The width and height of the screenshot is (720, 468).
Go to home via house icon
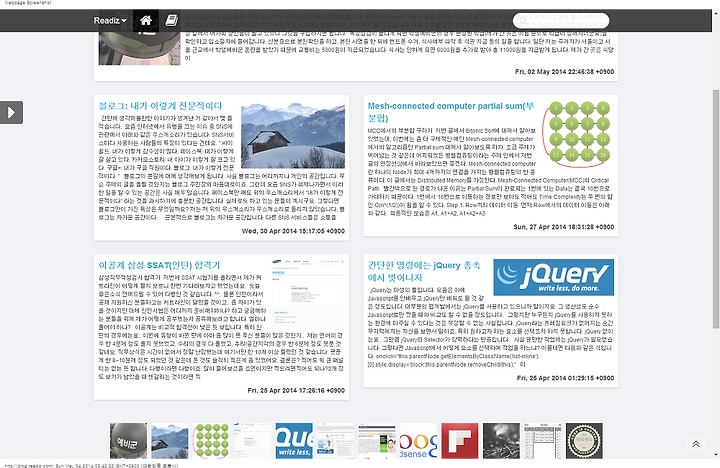(x=146, y=21)
